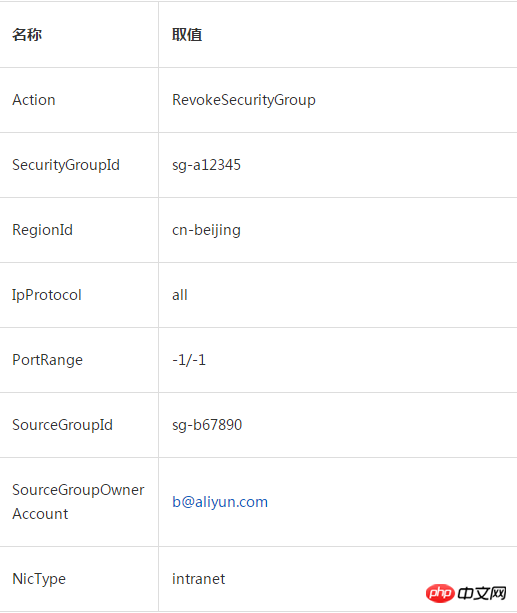The width and height of the screenshot is (517, 613).
Task: Click the php中文网 watermark logo
Action: pyautogui.click(x=466, y=593)
